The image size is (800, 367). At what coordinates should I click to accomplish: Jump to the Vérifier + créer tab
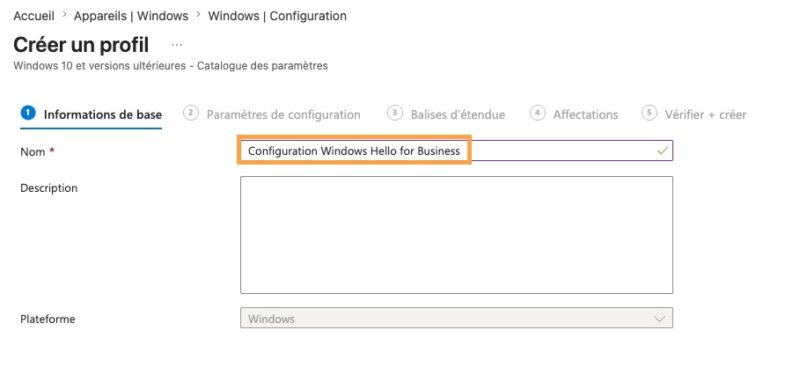(705, 114)
